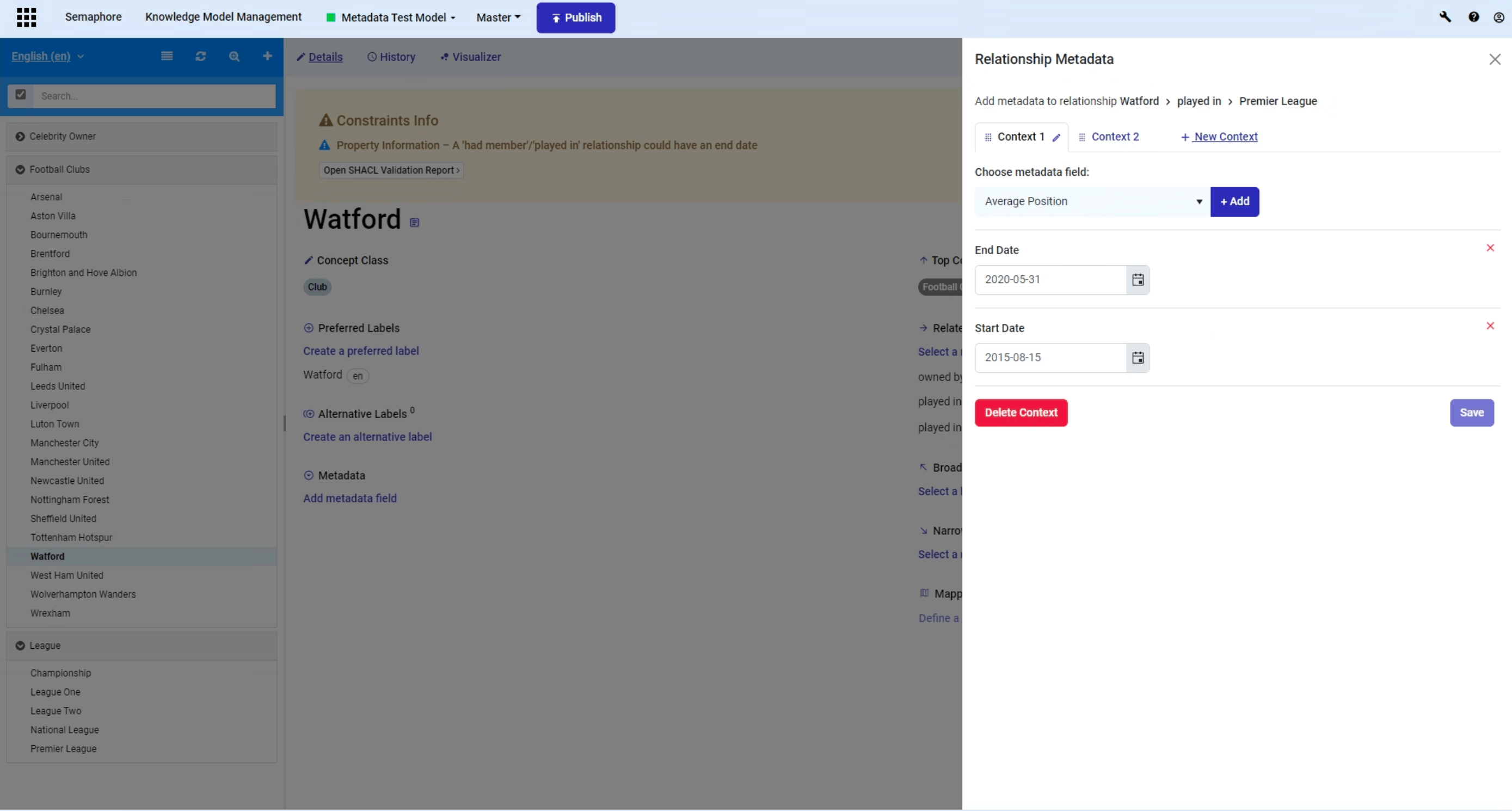
Task: Click the magnifier search icon in sidebar
Action: [234, 57]
